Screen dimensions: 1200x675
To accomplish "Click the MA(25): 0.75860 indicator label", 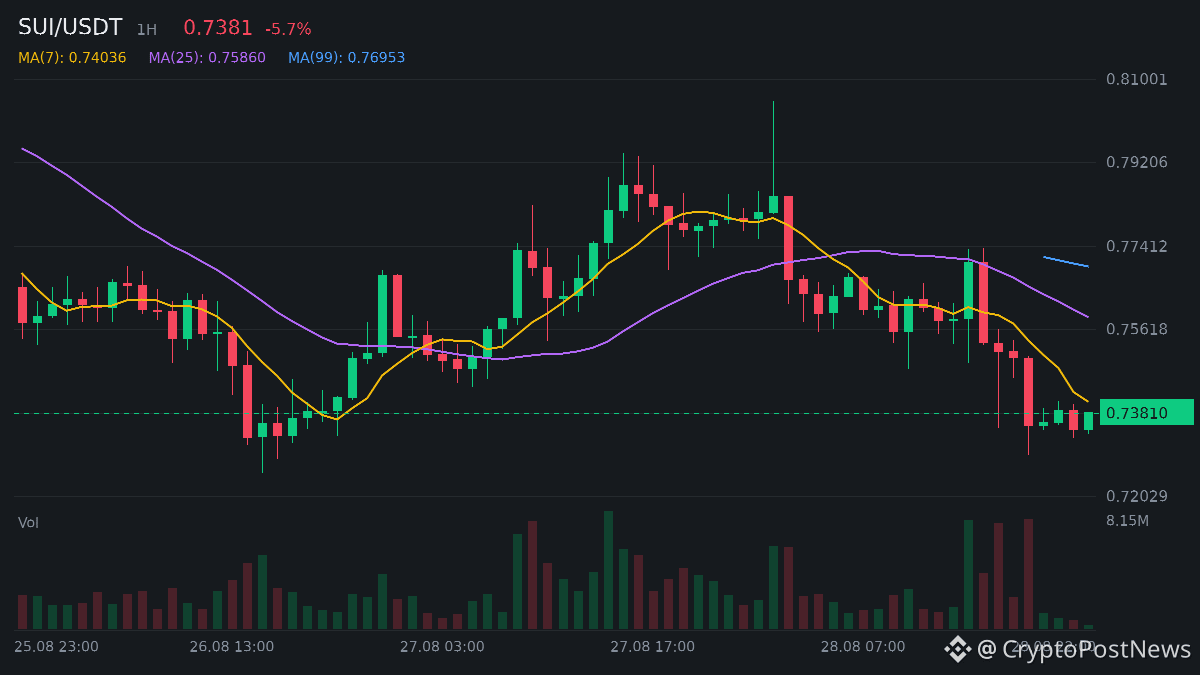I will (x=207, y=58).
